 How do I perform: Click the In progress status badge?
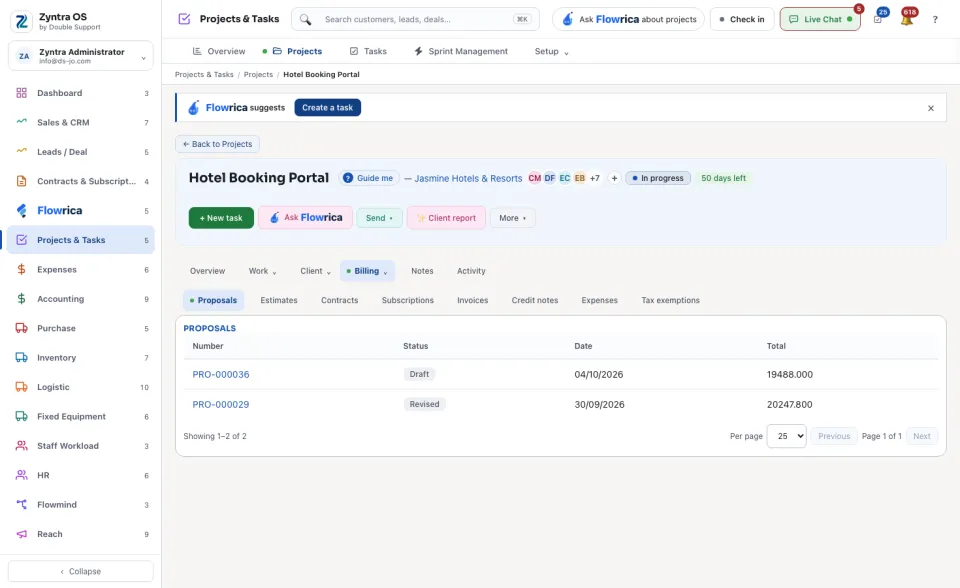point(658,178)
